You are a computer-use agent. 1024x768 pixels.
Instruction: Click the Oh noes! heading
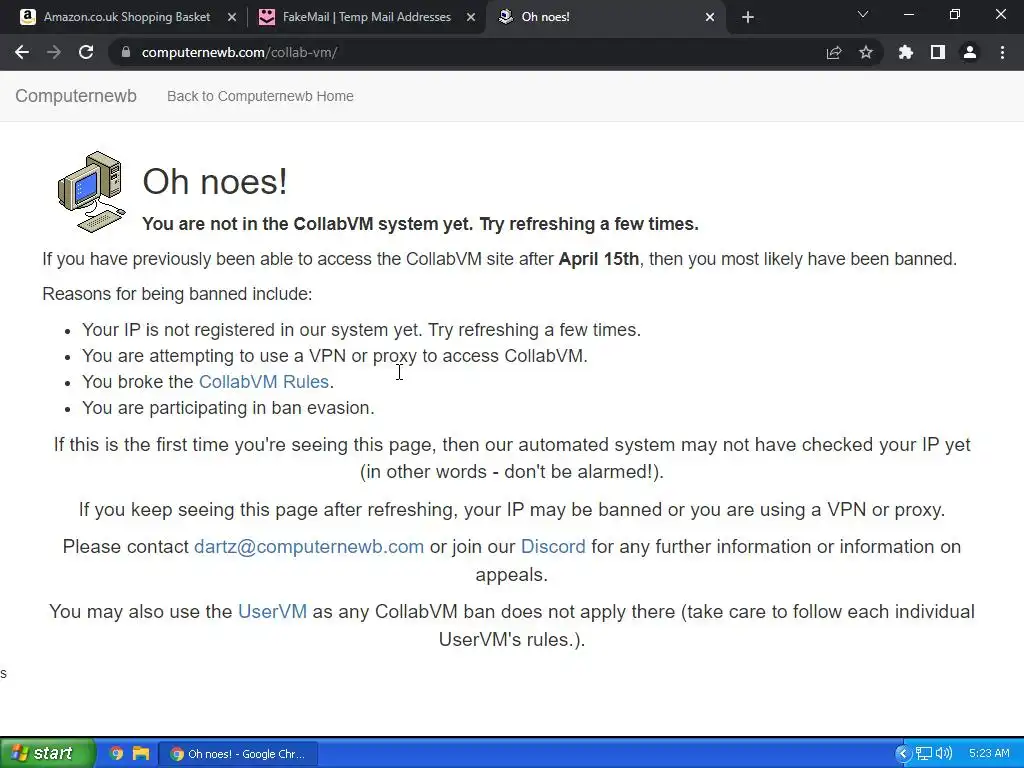point(215,181)
